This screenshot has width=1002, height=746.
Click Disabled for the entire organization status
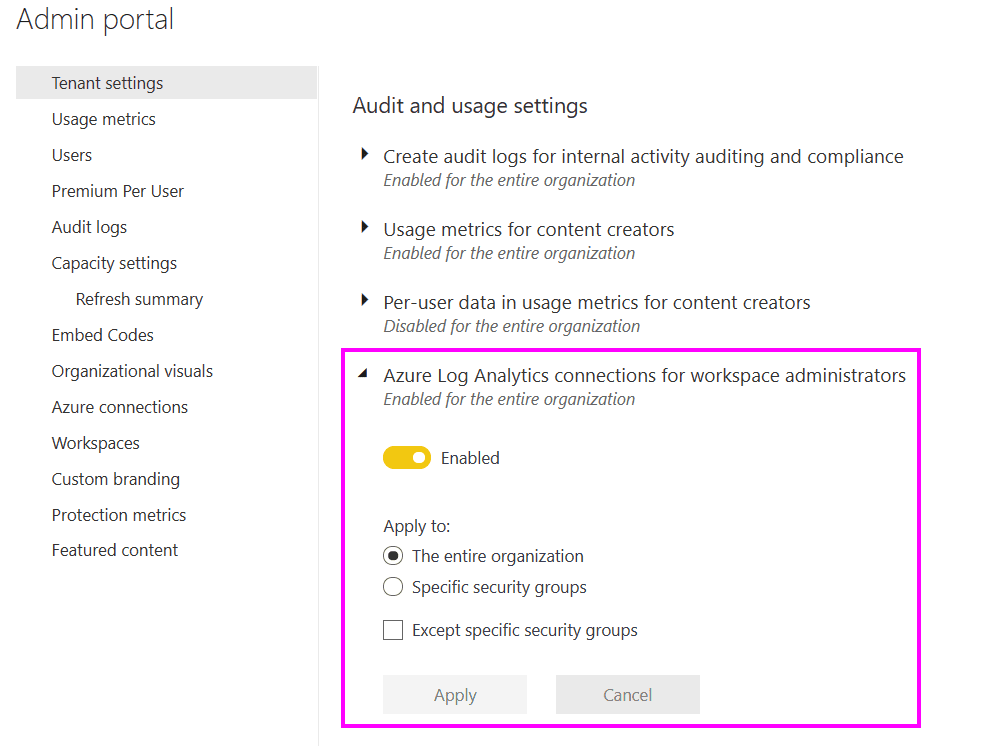pos(511,327)
